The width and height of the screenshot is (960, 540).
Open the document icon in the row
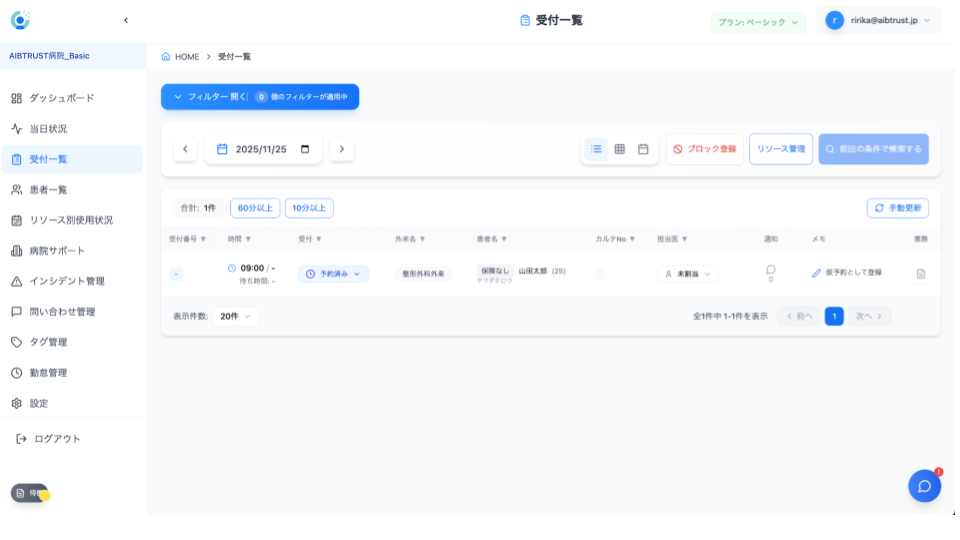[921, 274]
